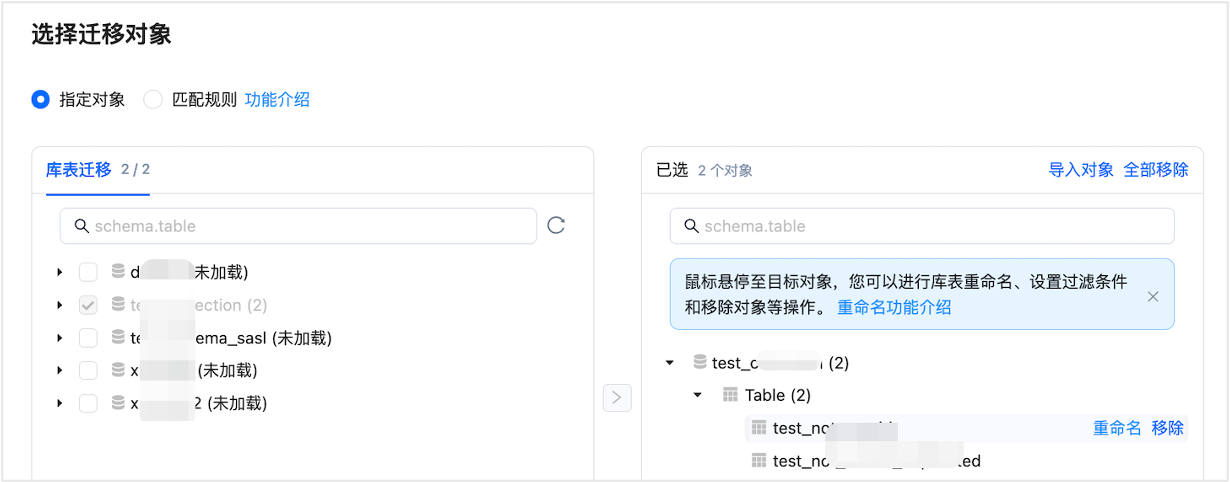Viewport: 1230px width, 482px height.
Task: Click the database icon of the tema_sasl entry
Action: click(118, 338)
